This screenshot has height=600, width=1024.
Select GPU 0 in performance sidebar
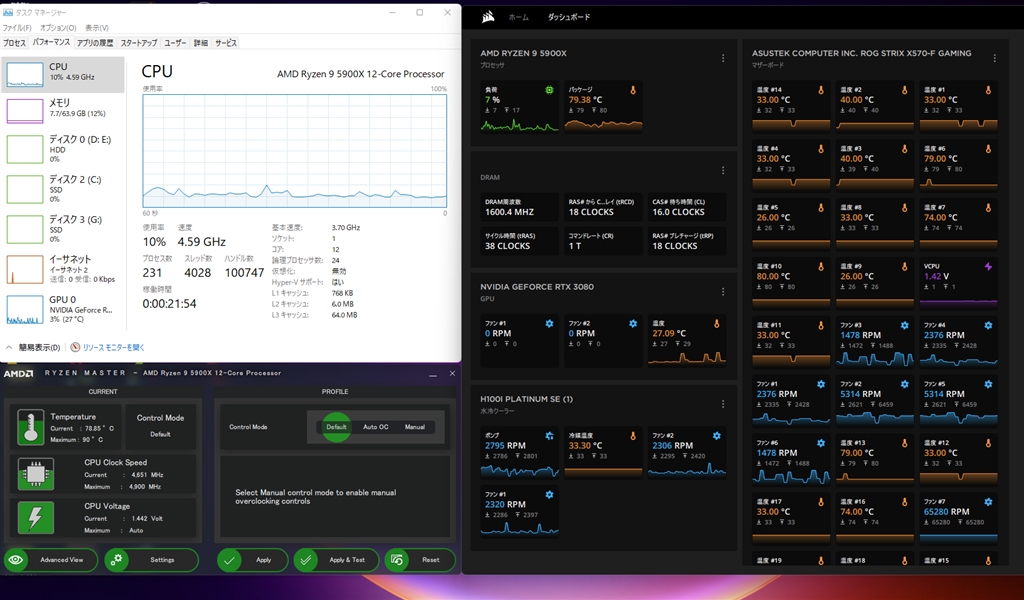(x=63, y=309)
